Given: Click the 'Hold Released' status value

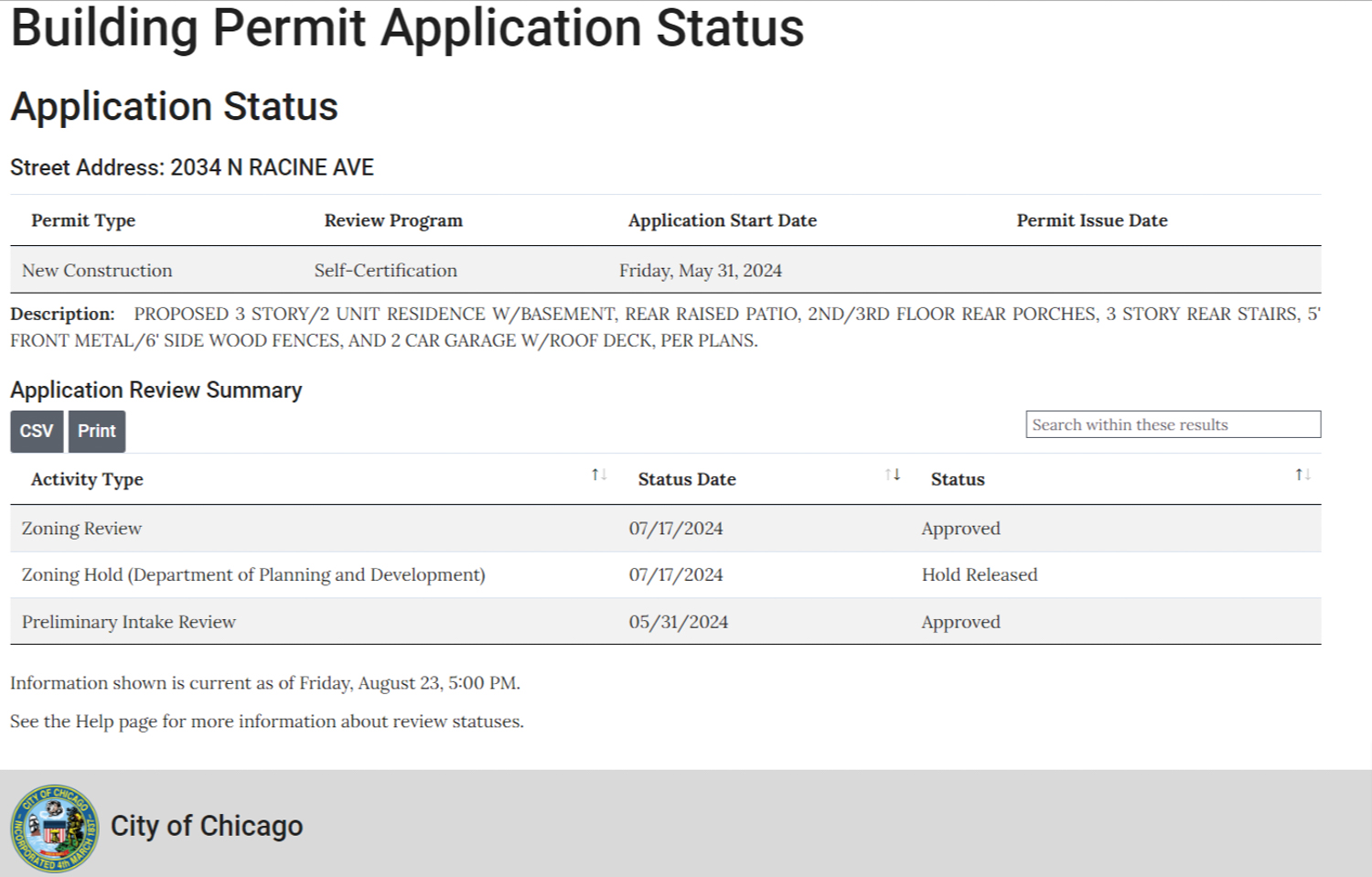Looking at the screenshot, I should pos(980,575).
